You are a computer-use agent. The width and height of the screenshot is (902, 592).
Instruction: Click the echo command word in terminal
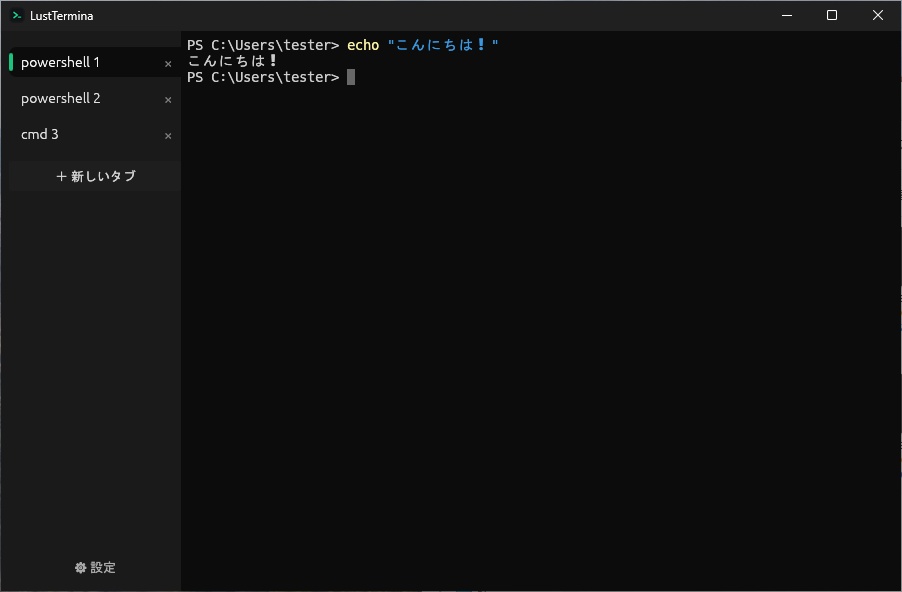363,45
